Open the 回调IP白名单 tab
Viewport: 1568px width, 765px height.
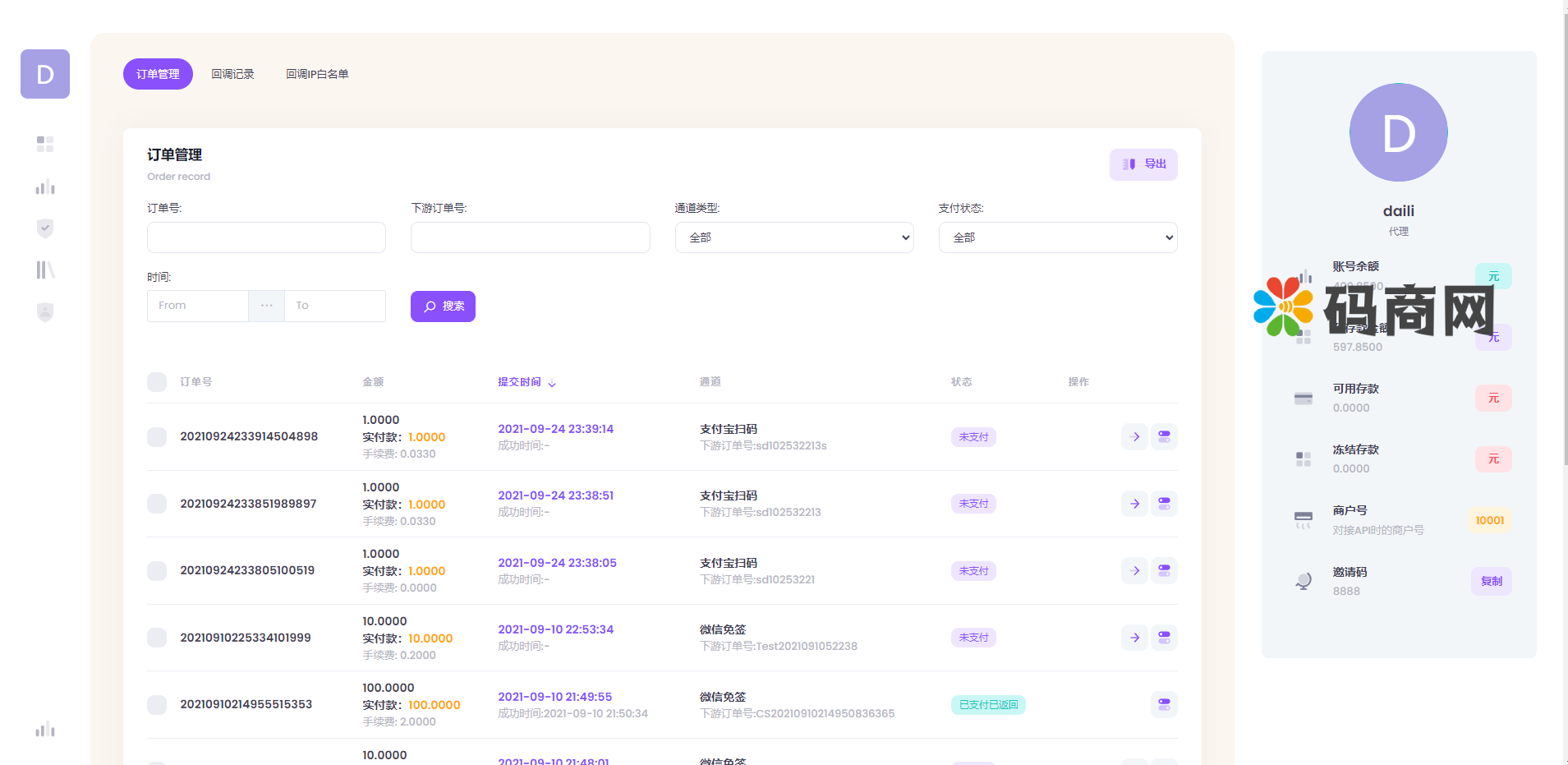[317, 74]
